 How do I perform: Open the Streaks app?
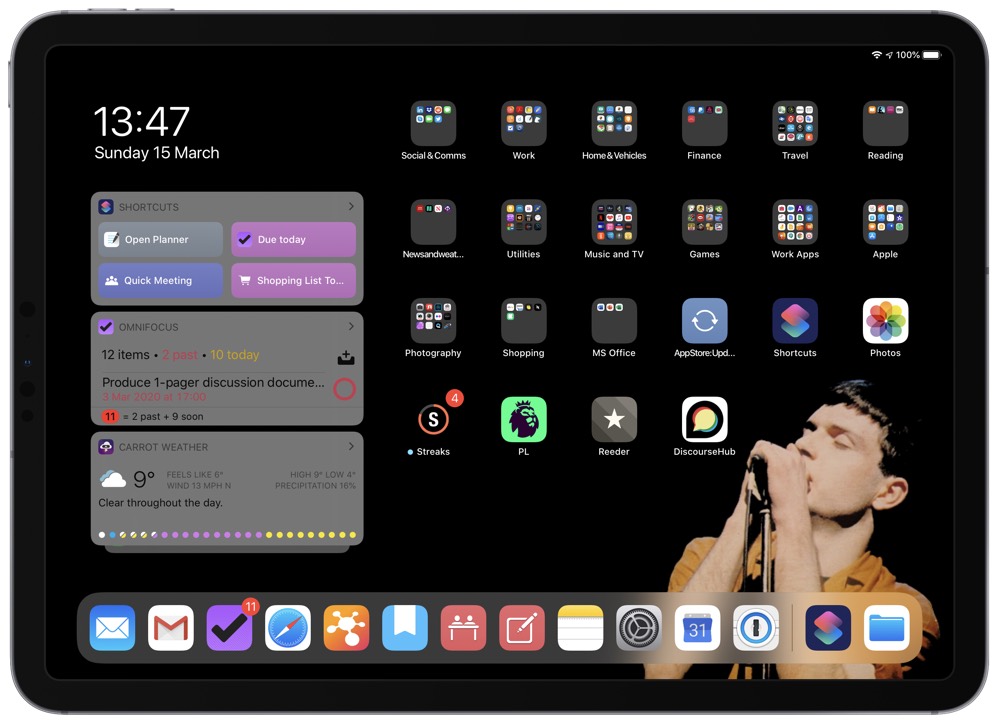click(433, 420)
